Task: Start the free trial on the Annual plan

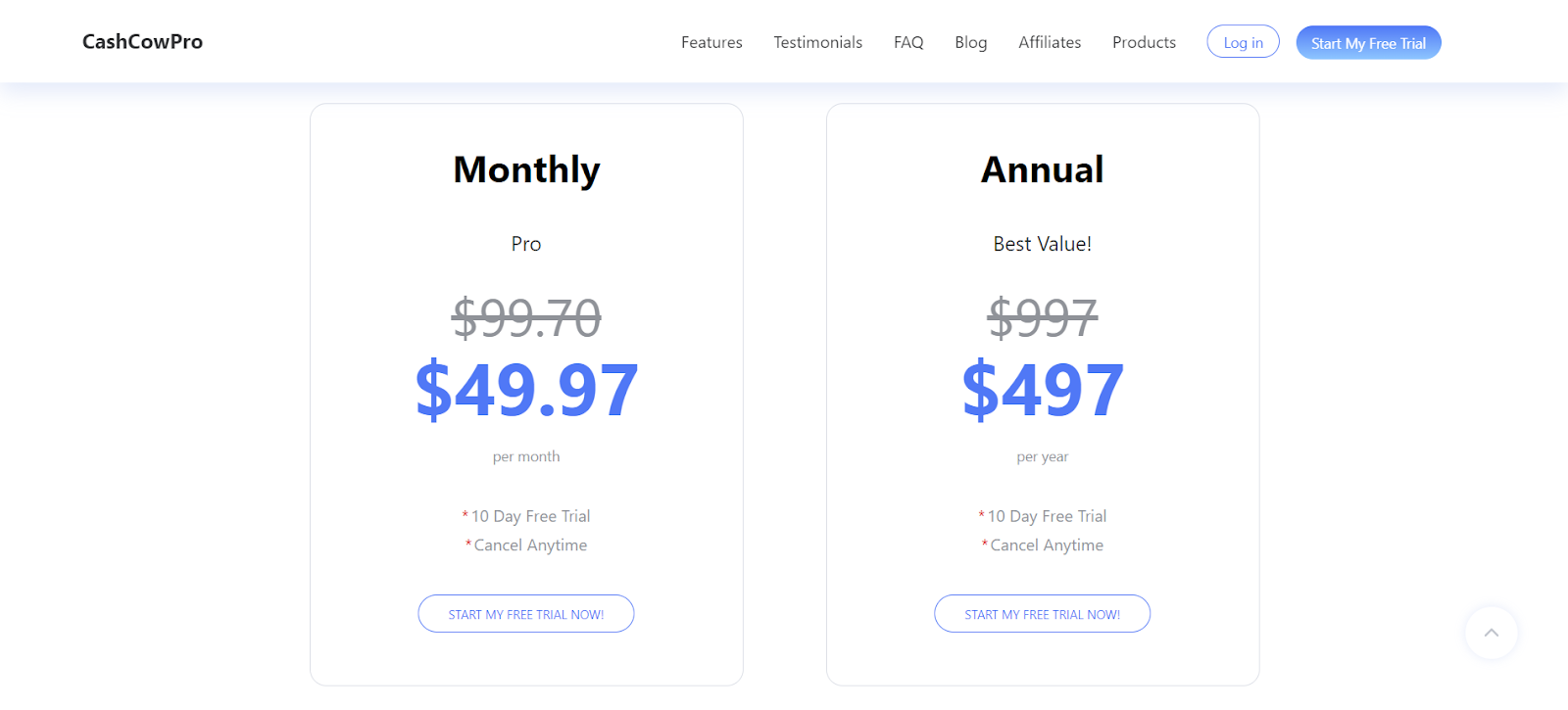Action: [x=1042, y=614]
